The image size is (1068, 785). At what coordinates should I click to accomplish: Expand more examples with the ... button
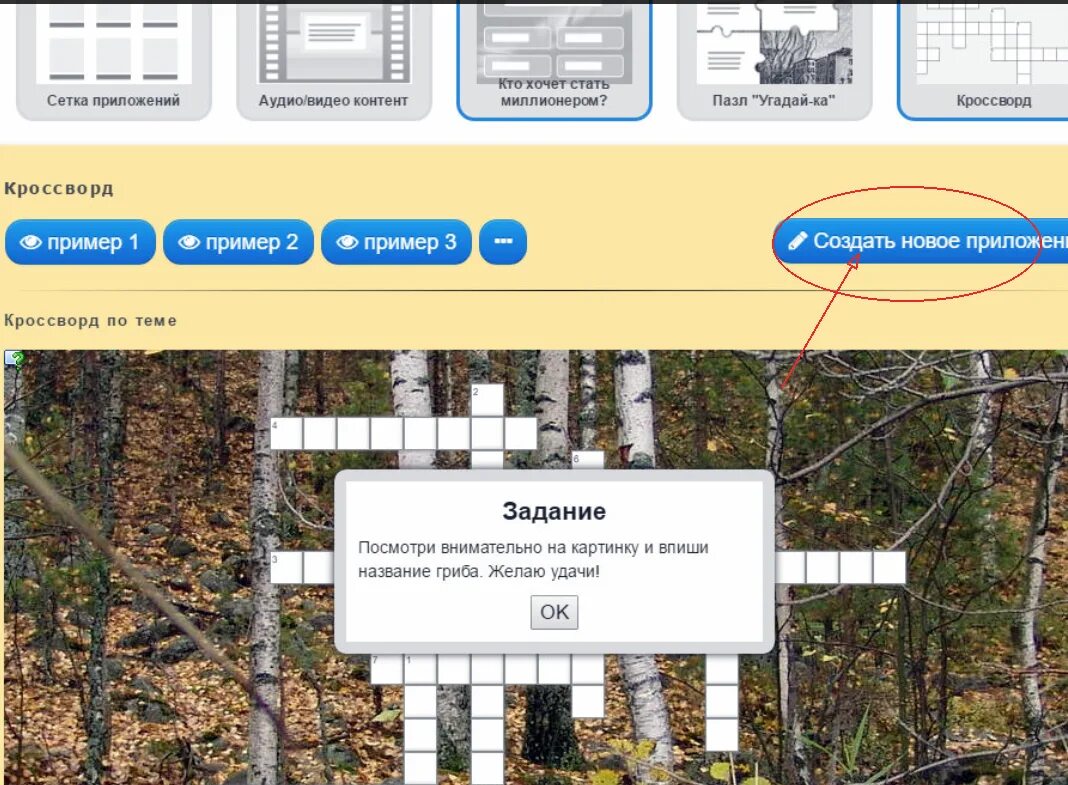(503, 241)
